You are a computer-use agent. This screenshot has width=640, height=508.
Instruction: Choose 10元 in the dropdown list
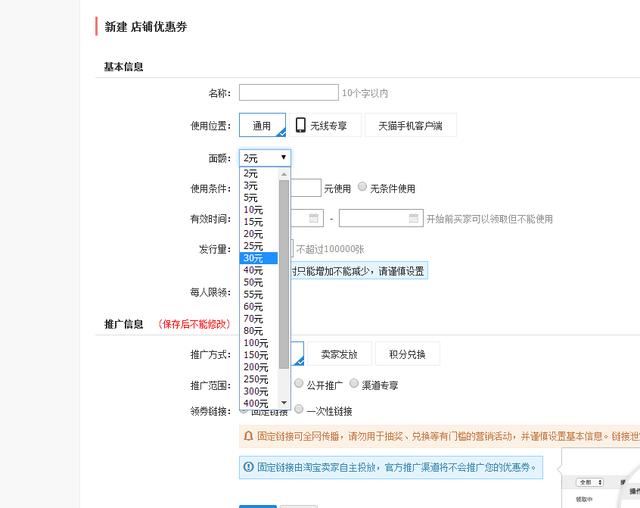tap(258, 210)
